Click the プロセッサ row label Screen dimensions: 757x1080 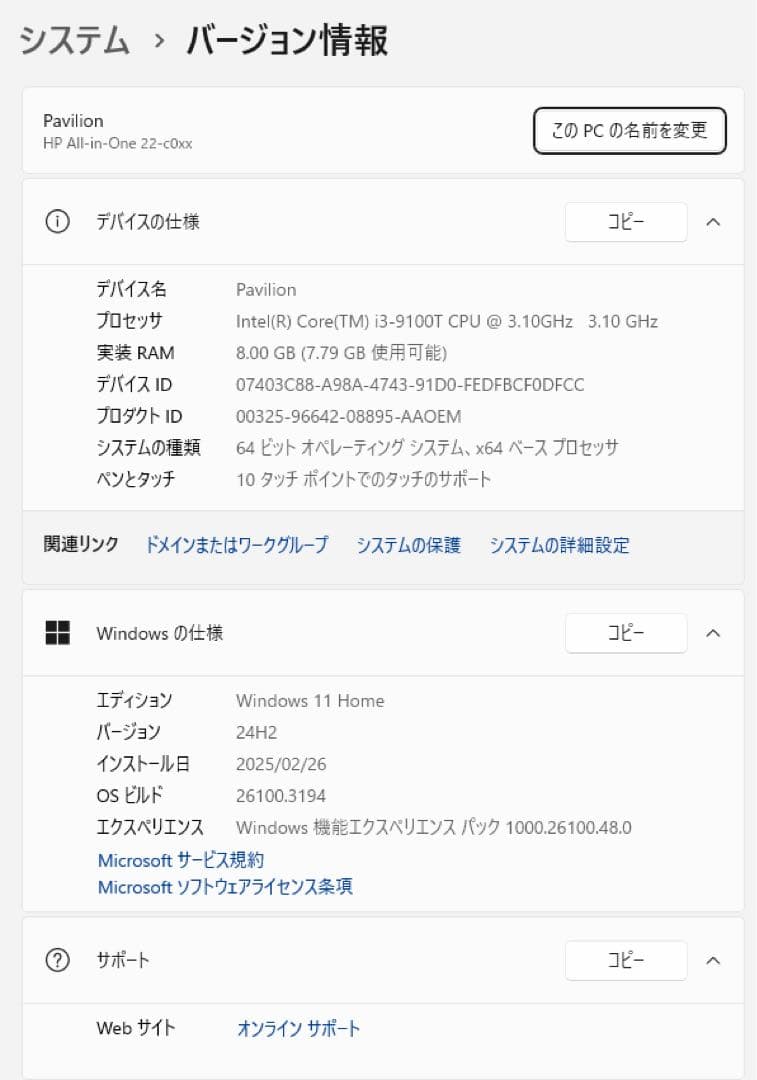[129, 321]
